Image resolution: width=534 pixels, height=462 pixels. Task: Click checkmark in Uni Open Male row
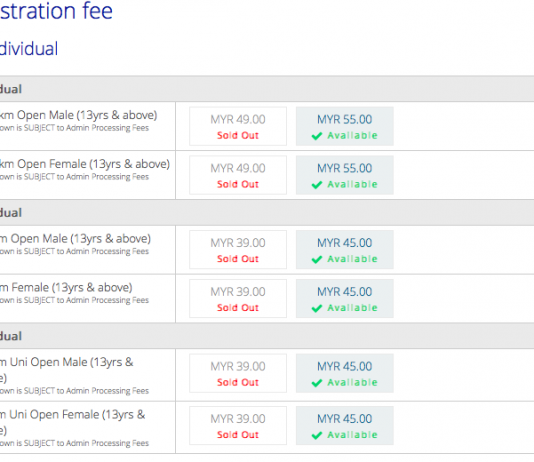(x=317, y=383)
